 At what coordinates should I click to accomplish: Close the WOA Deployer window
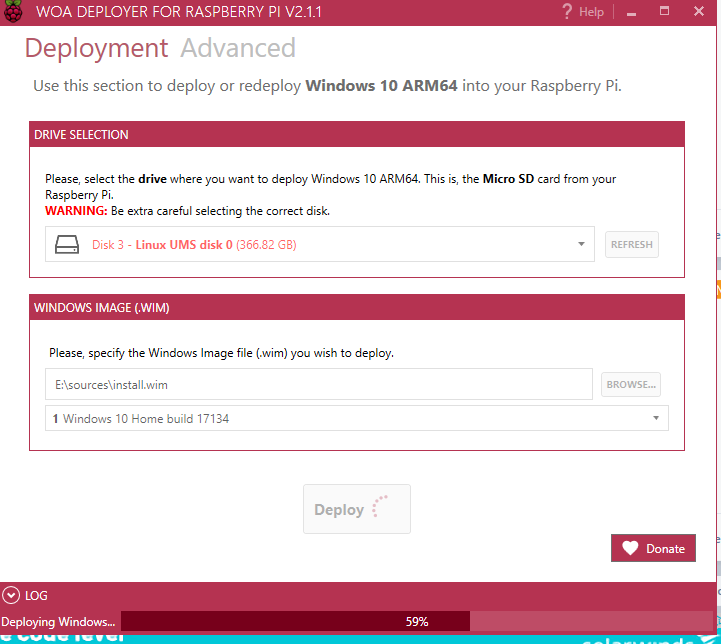pyautogui.click(x=699, y=11)
